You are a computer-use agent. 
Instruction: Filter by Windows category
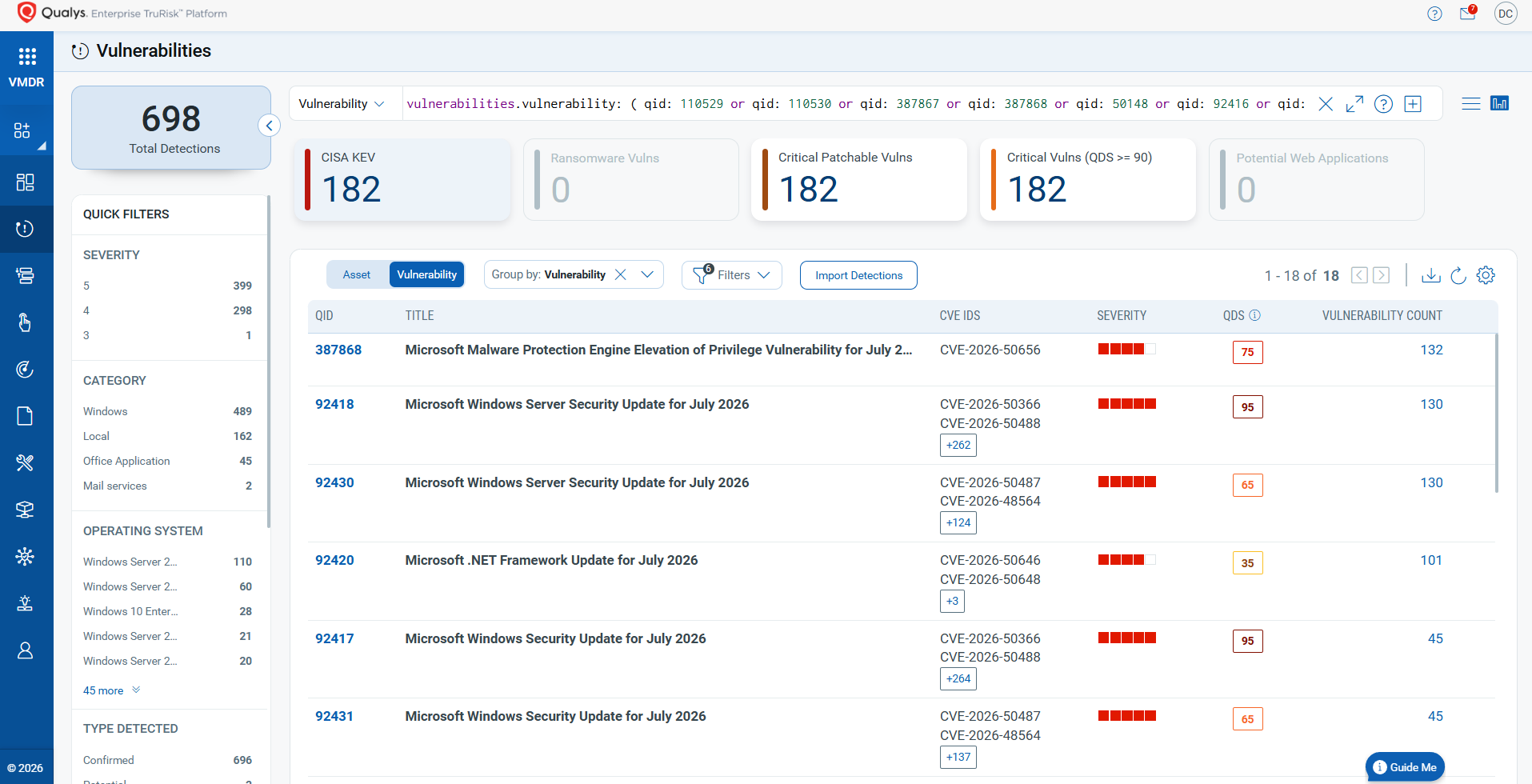[167, 411]
